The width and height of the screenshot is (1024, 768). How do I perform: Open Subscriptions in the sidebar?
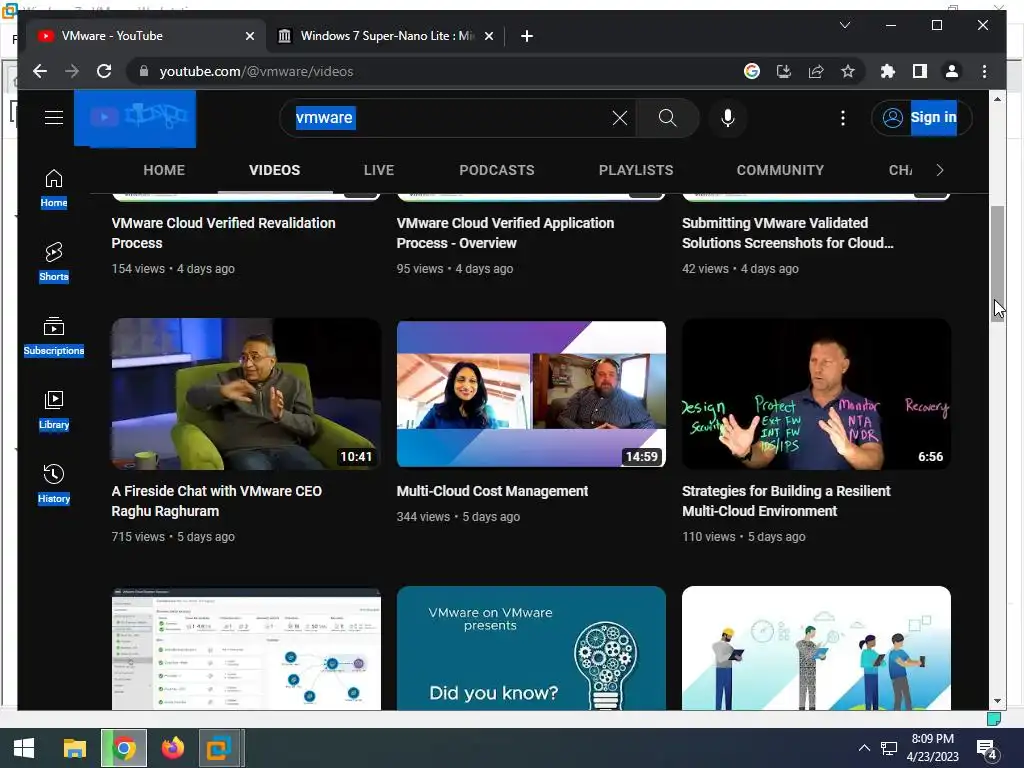[54, 336]
